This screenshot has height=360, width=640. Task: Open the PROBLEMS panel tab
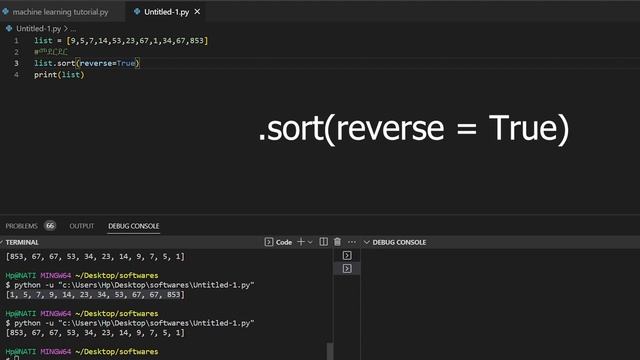21,226
